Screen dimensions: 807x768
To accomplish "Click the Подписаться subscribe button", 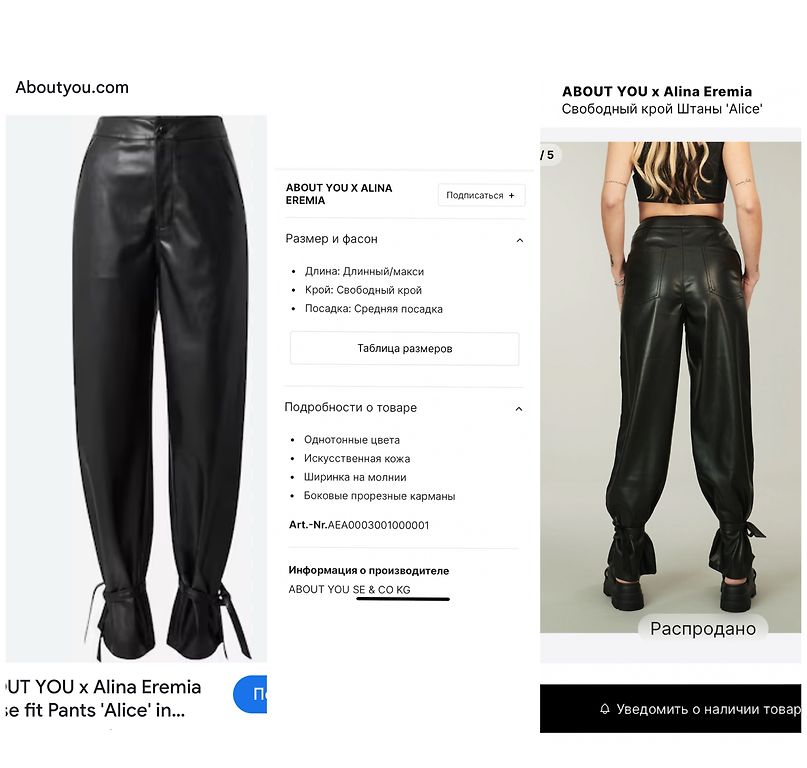I will (481, 196).
